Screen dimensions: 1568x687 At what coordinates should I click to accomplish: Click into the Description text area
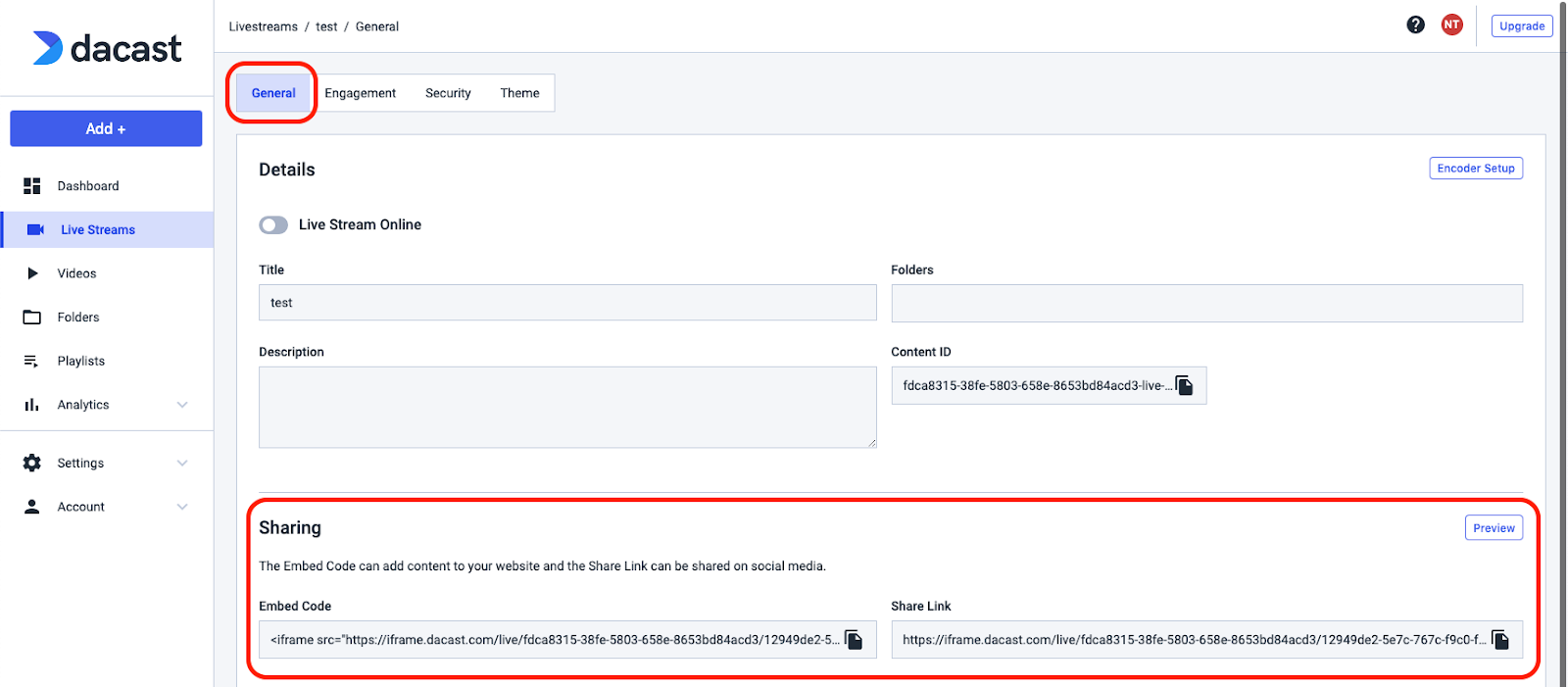pos(566,407)
